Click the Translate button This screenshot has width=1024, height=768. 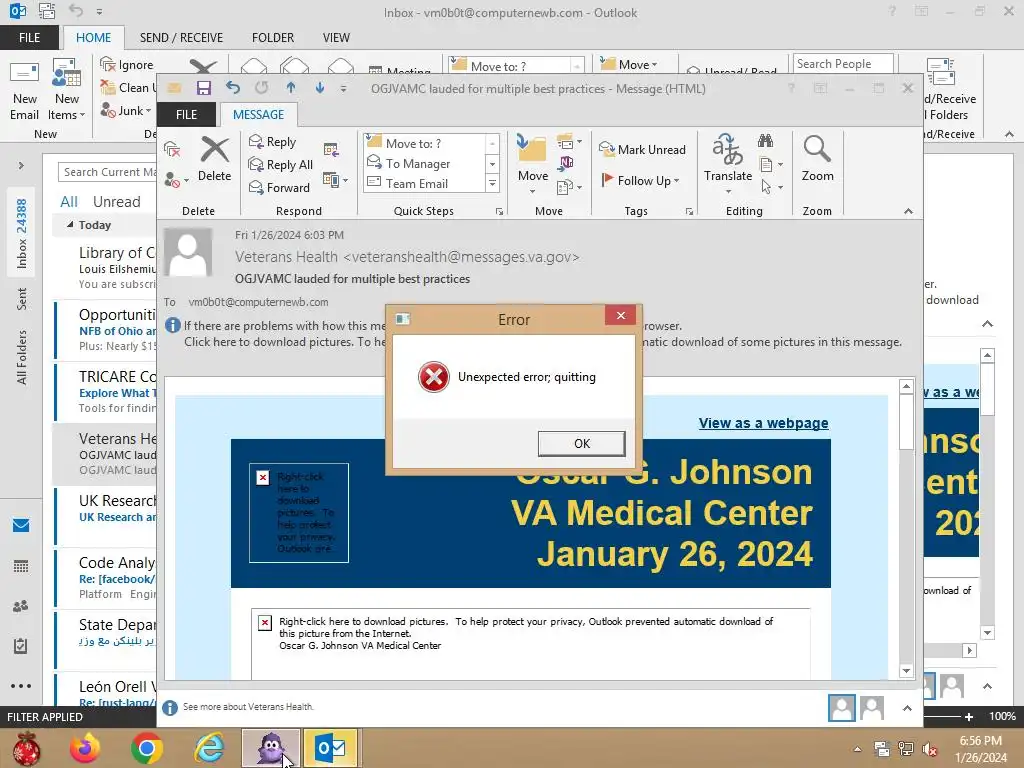pyautogui.click(x=728, y=163)
